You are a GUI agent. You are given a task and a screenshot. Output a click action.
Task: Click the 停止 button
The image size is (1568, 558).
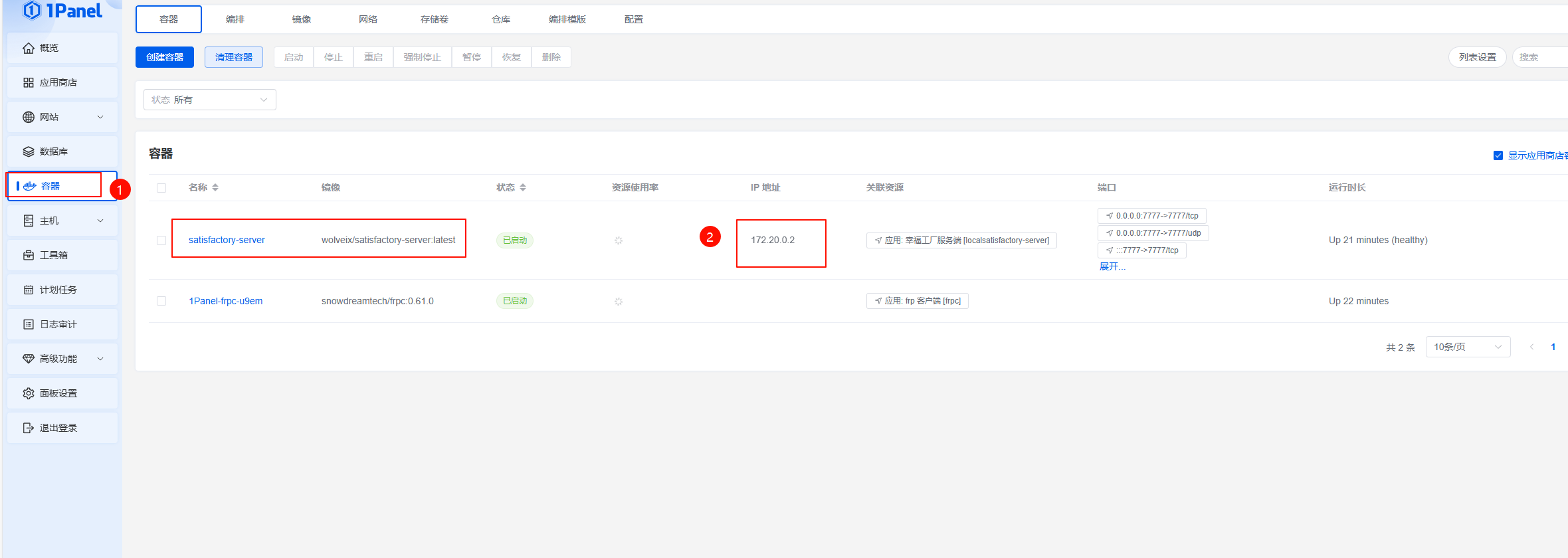click(x=334, y=57)
